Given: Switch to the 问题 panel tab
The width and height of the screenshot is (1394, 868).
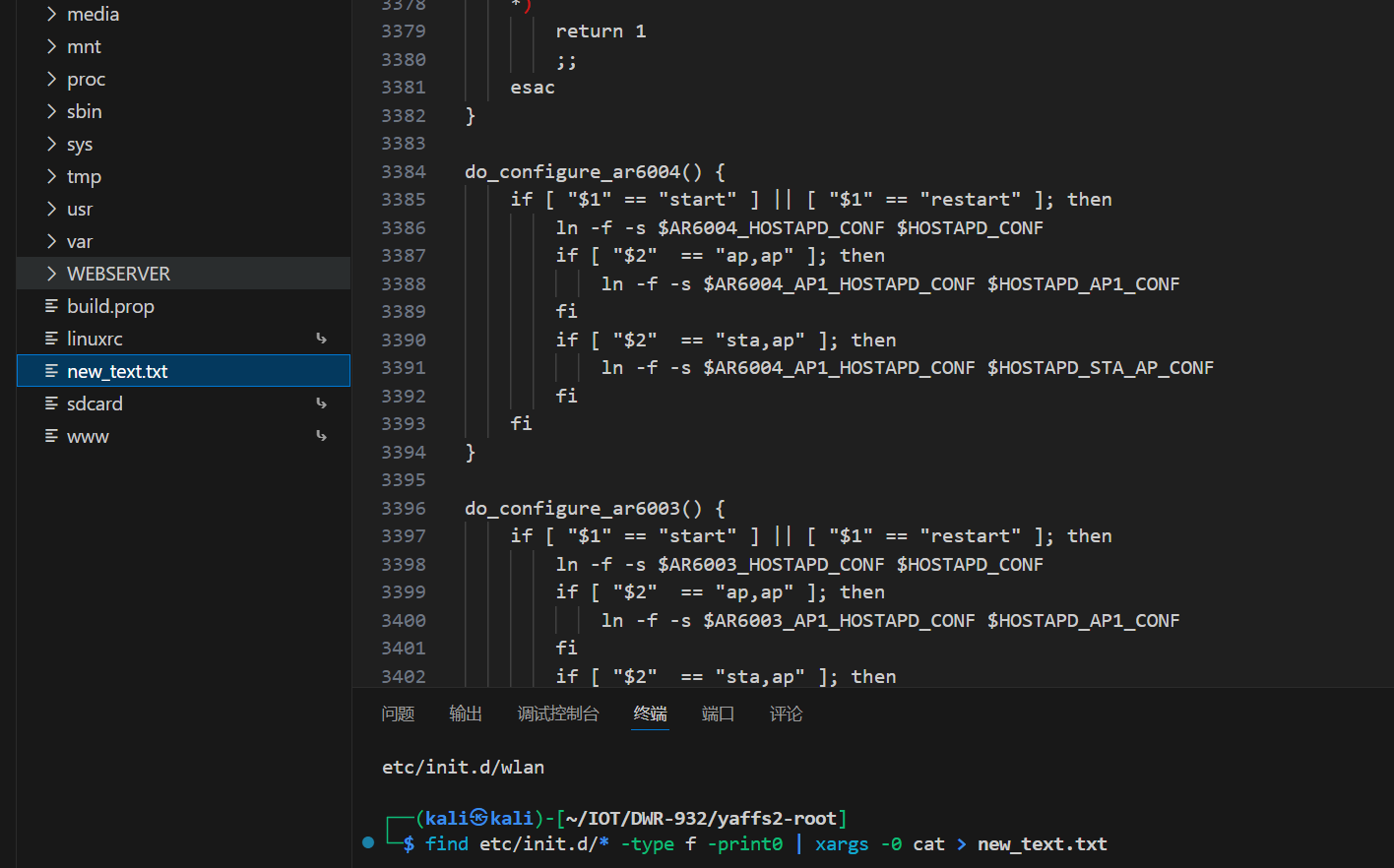Looking at the screenshot, I should (x=398, y=713).
